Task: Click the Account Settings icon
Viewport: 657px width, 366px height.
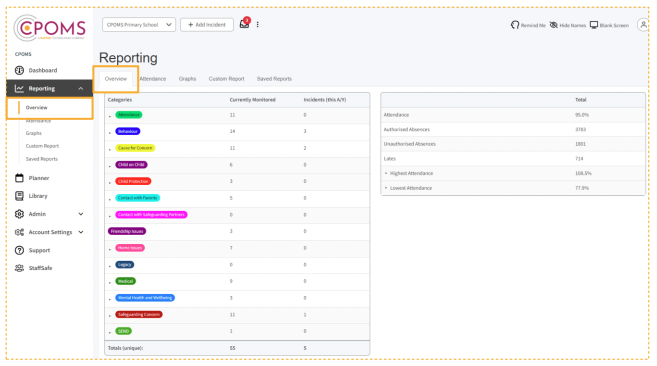Action: tap(19, 232)
